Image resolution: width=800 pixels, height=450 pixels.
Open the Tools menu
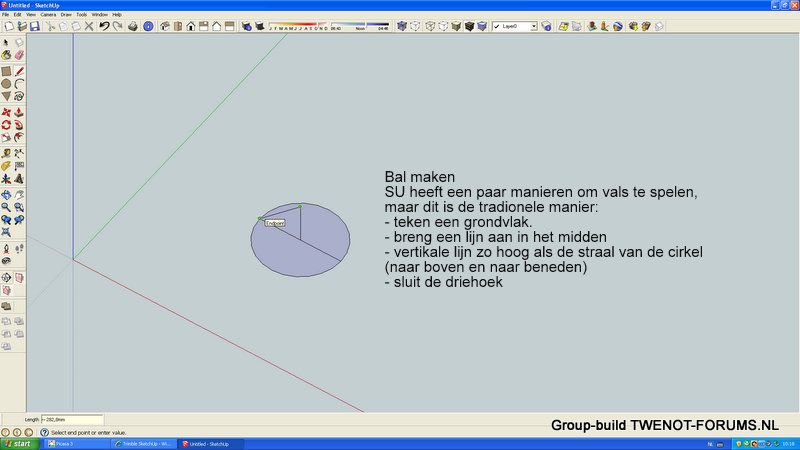coord(82,15)
